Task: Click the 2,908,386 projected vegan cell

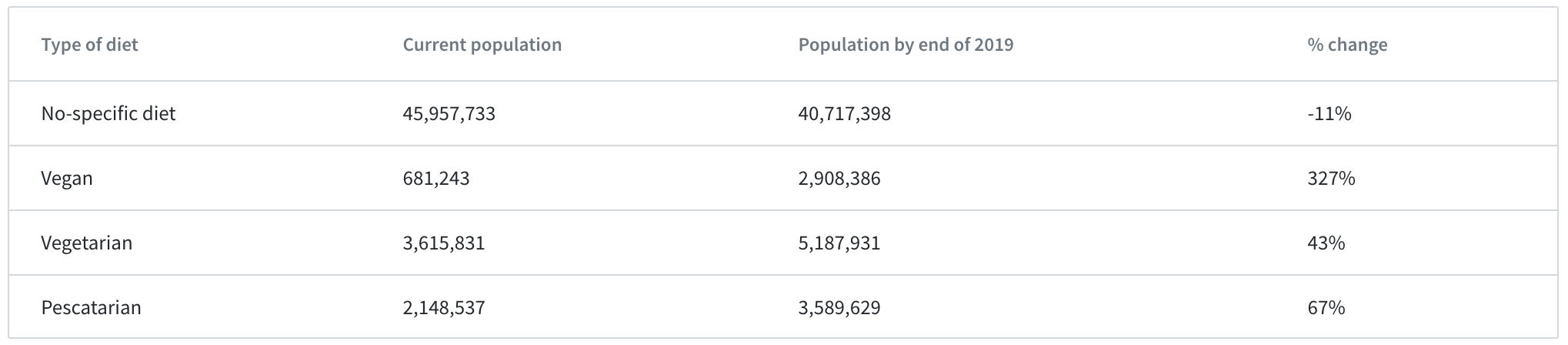Action: 839,179
